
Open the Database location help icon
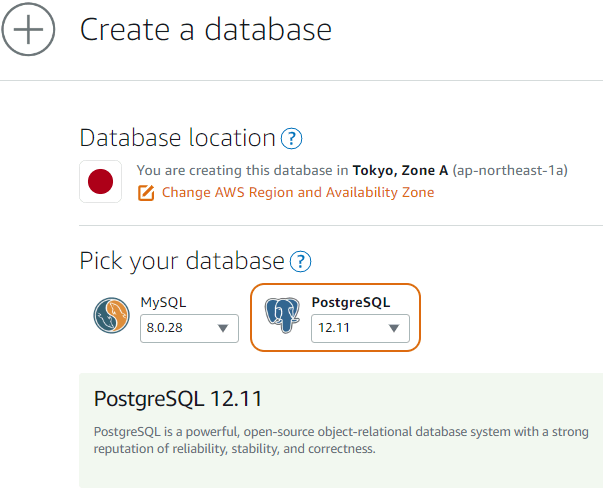click(x=291, y=139)
